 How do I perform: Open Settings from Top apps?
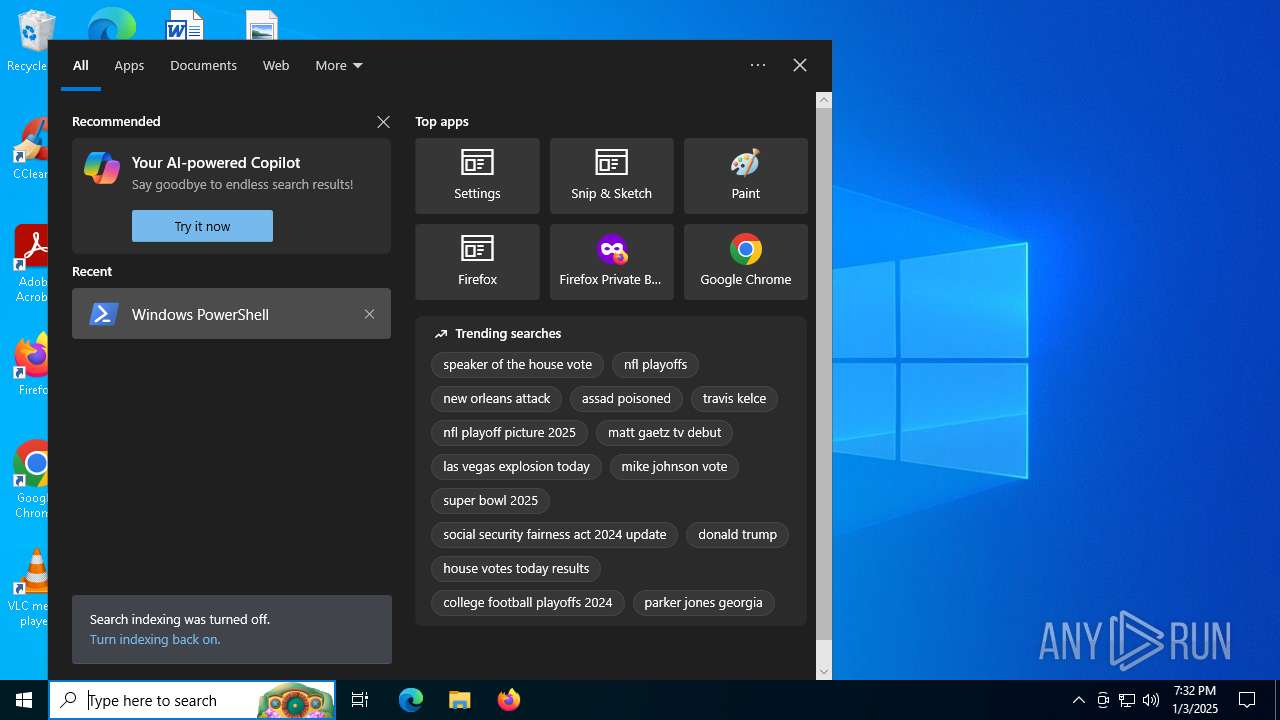coord(477,176)
